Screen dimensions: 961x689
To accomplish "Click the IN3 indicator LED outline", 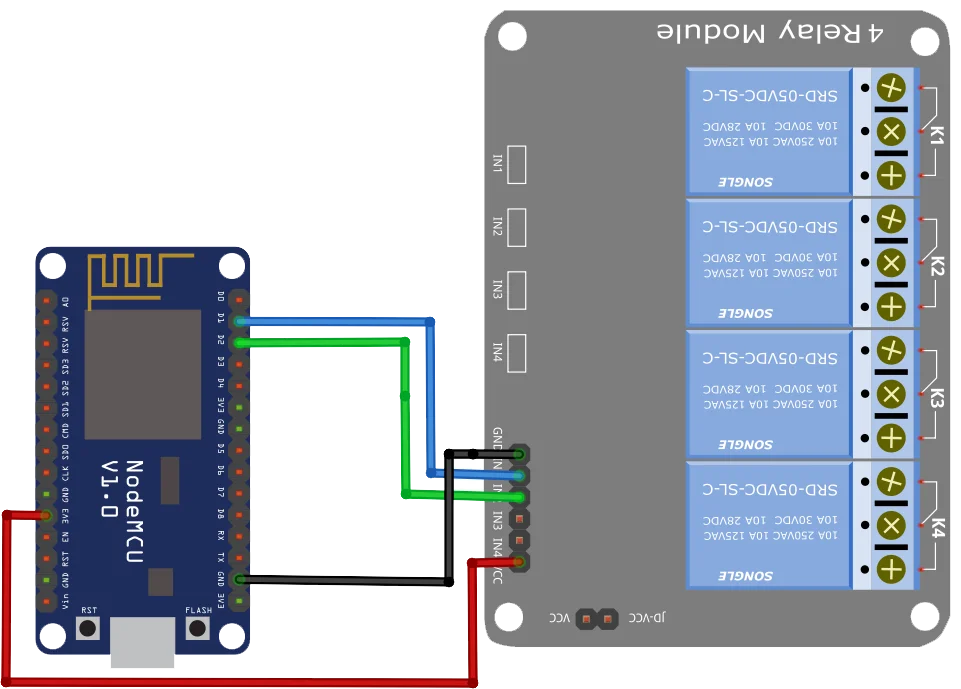I will point(517,291).
